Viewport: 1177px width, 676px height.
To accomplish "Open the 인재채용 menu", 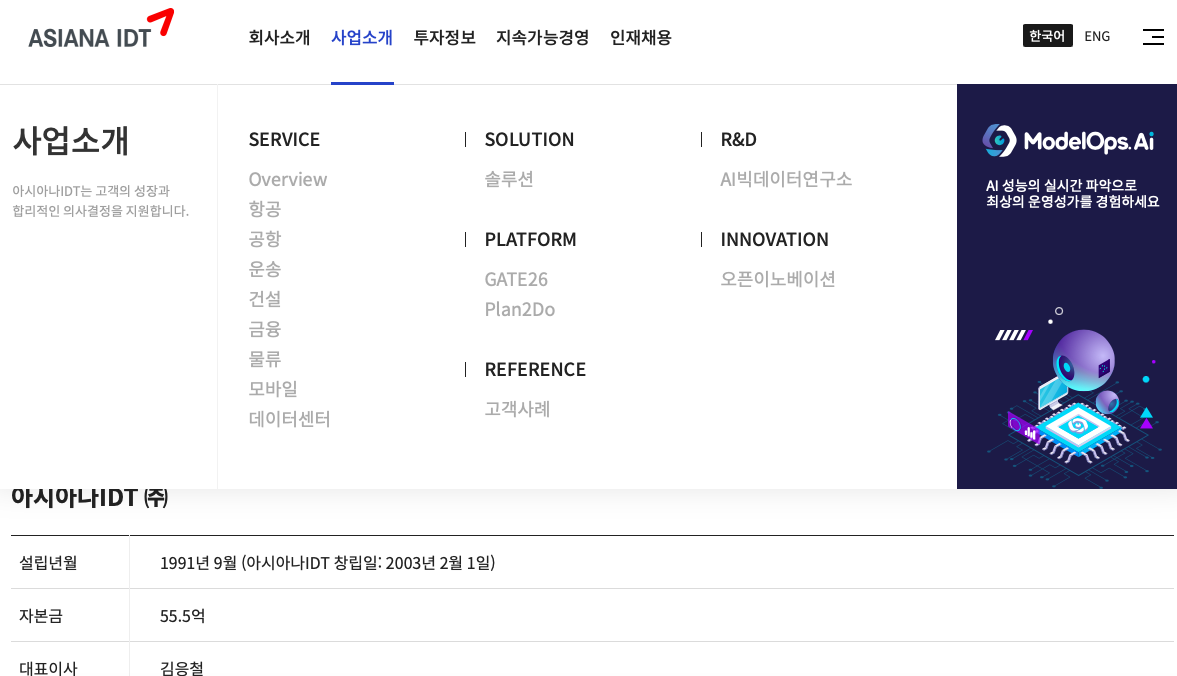I will click(x=640, y=38).
